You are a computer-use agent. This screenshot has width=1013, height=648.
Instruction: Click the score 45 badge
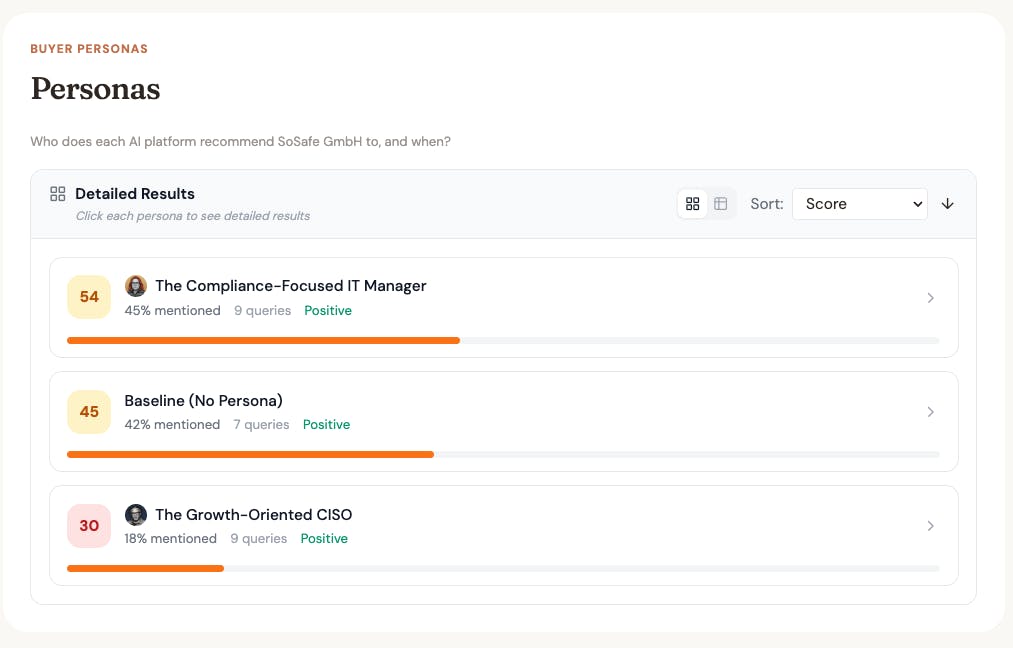89,412
